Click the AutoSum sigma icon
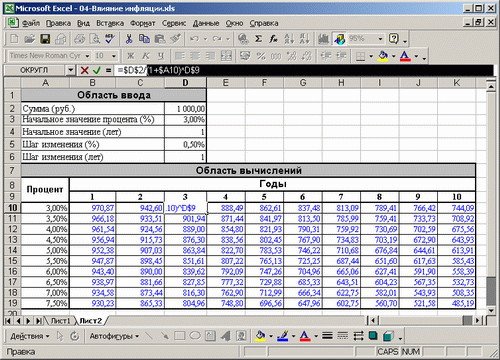 258,39
